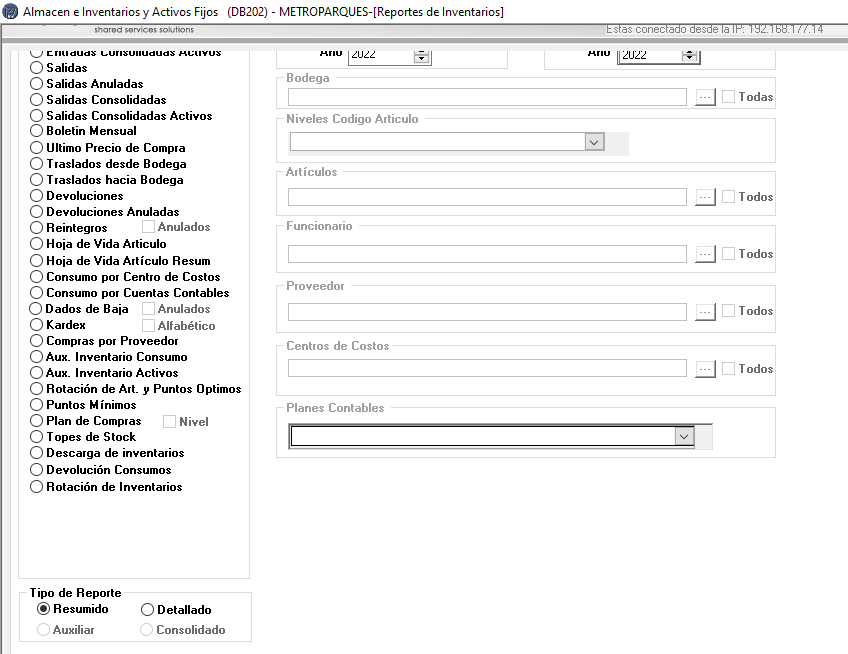Click the left Año spinner control

[x=421, y=55]
